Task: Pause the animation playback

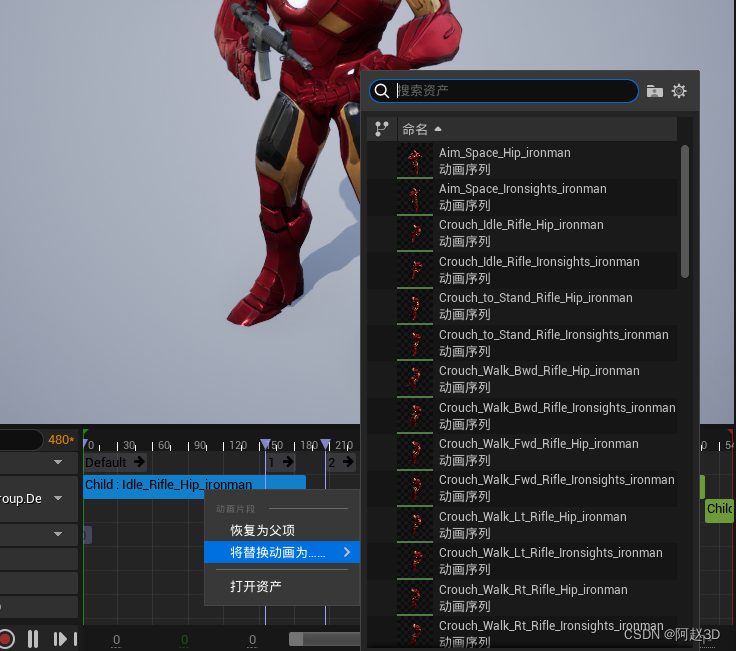Action: pos(33,639)
